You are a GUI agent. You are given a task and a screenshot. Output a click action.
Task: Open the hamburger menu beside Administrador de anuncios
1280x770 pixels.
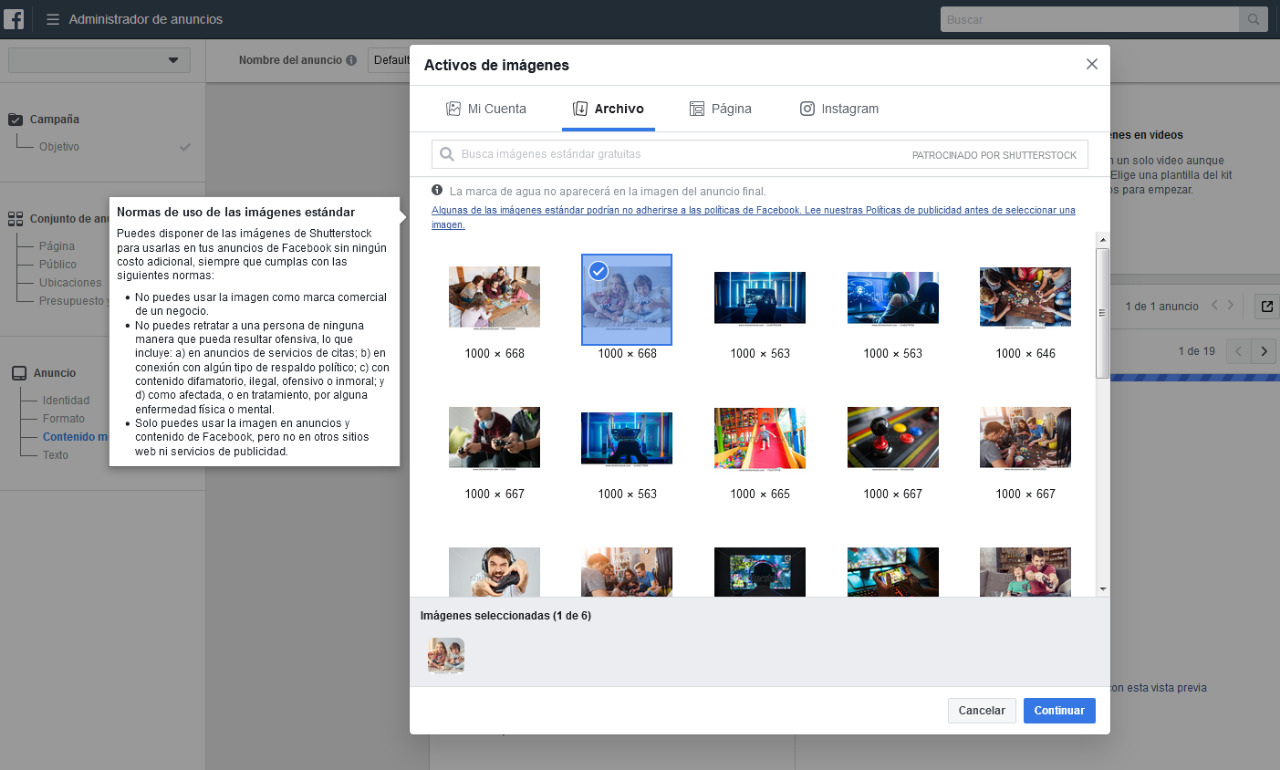[x=52, y=19]
